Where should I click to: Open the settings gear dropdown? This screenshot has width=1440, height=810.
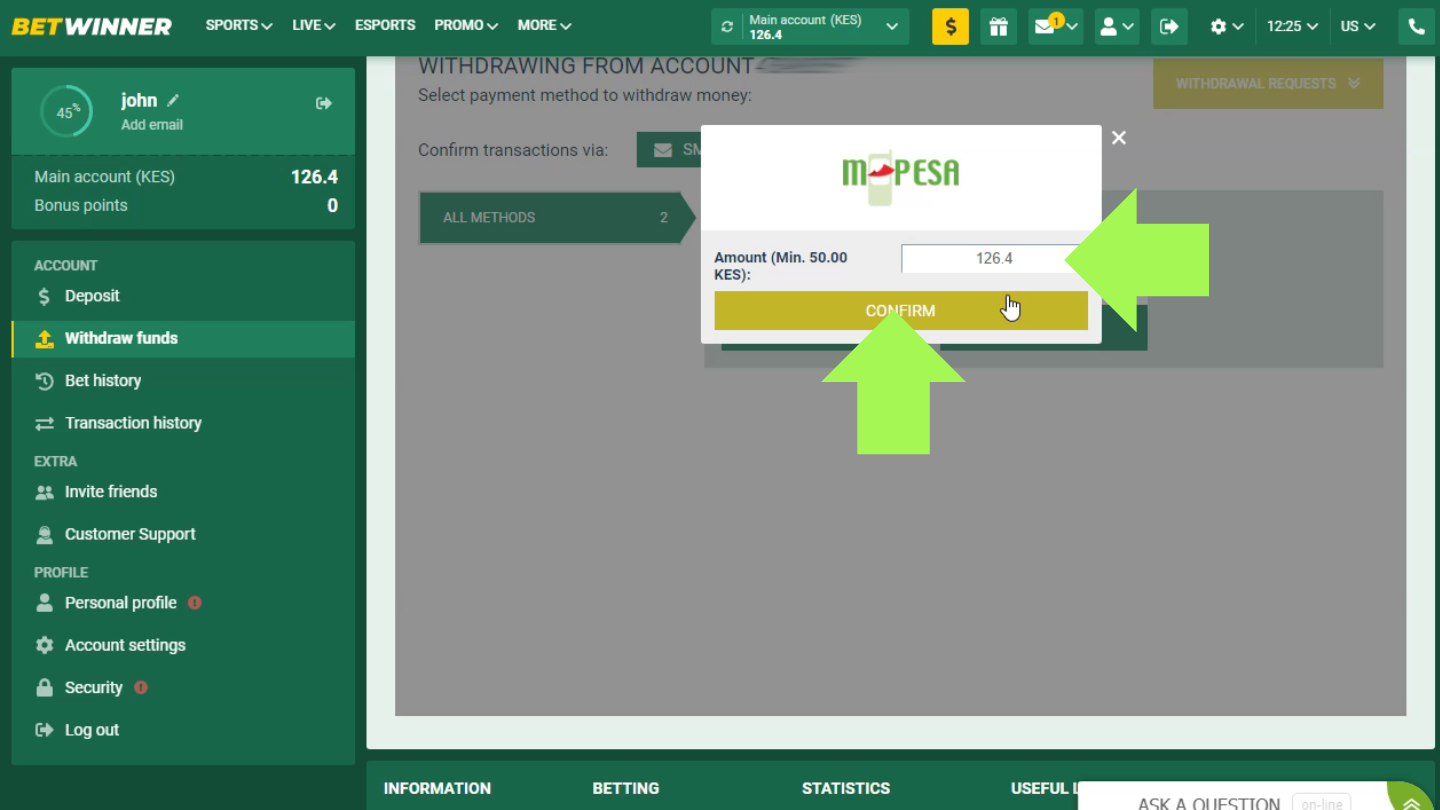pyautogui.click(x=1226, y=27)
